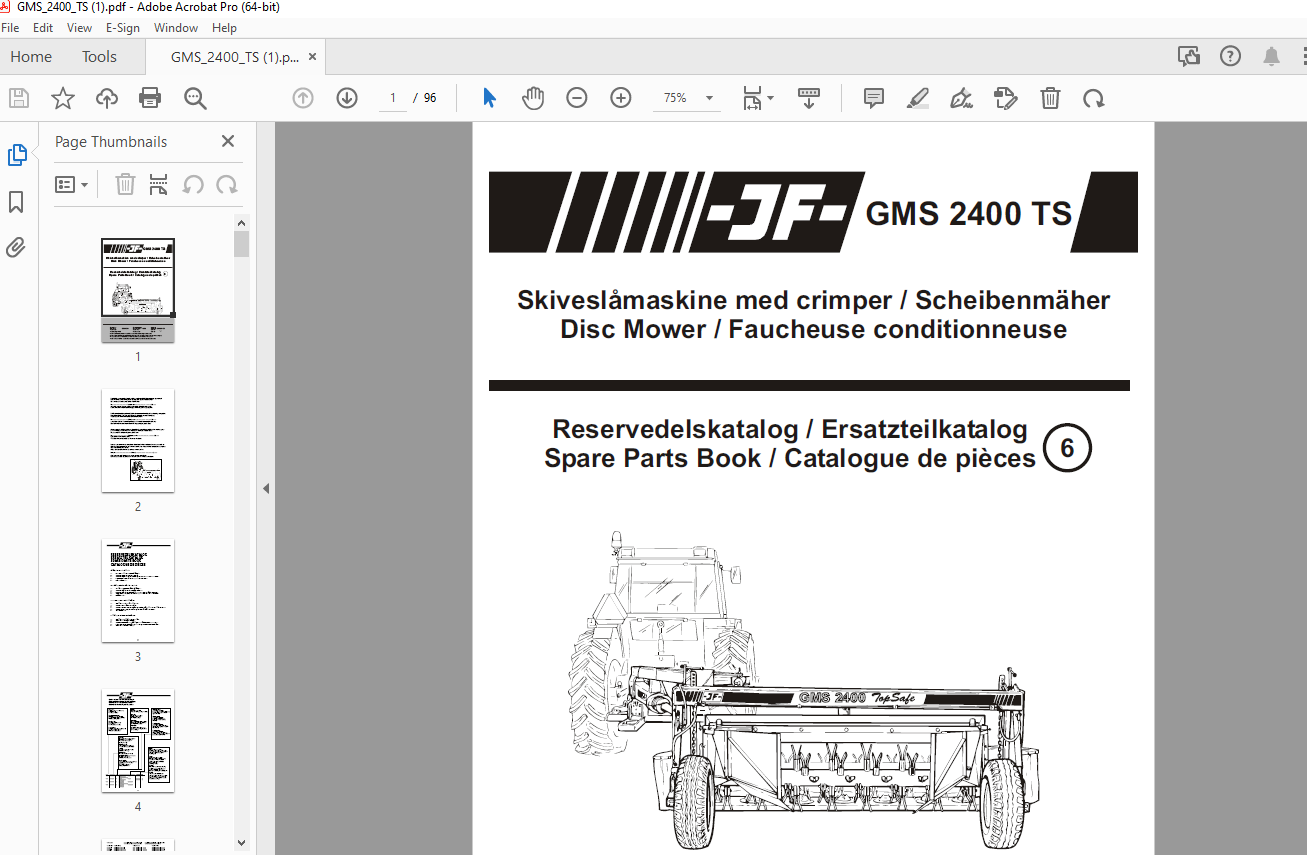Switch to the Home tab

[x=31, y=57]
